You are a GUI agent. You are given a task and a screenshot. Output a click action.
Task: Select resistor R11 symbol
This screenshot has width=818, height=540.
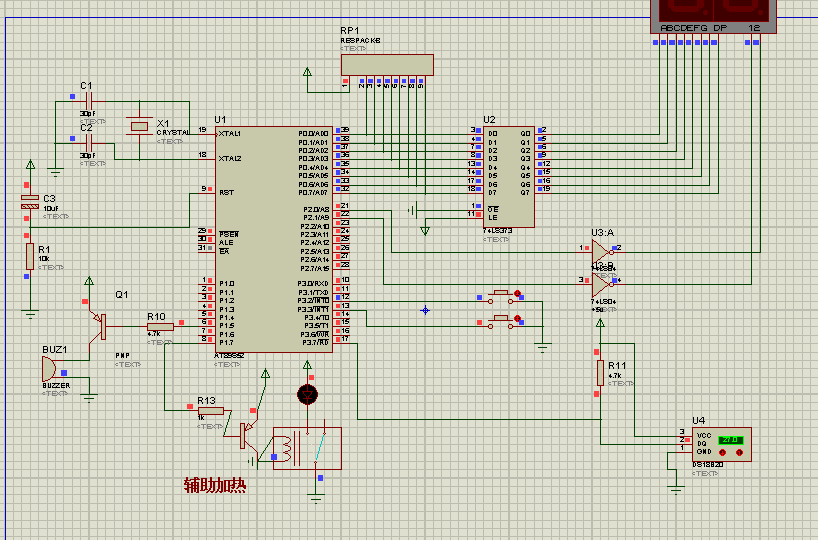click(x=600, y=373)
